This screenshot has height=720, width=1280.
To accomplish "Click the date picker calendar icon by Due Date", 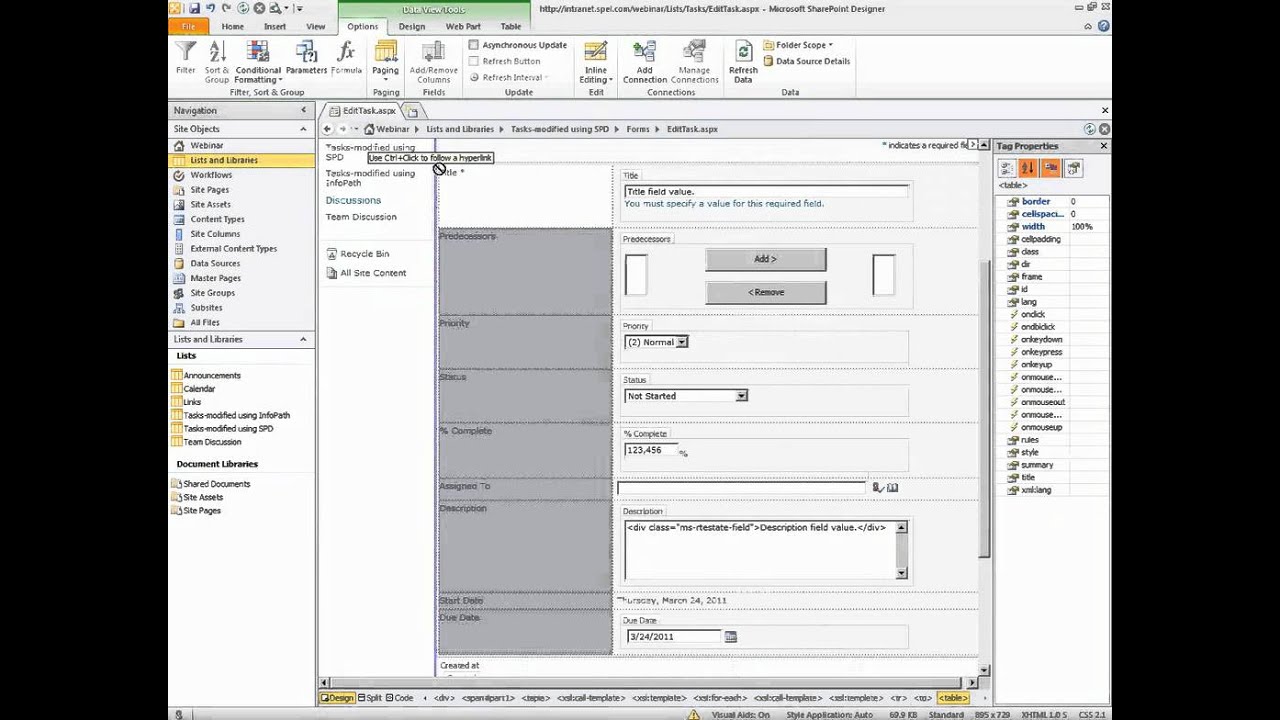I will click(731, 636).
